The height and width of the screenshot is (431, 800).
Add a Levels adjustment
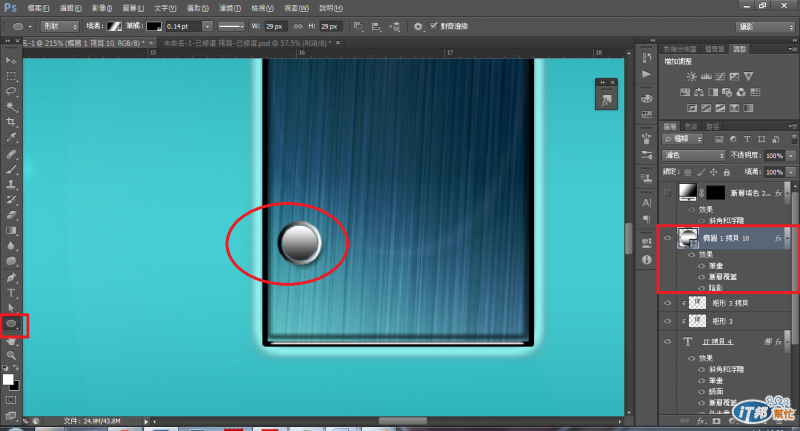coord(706,77)
